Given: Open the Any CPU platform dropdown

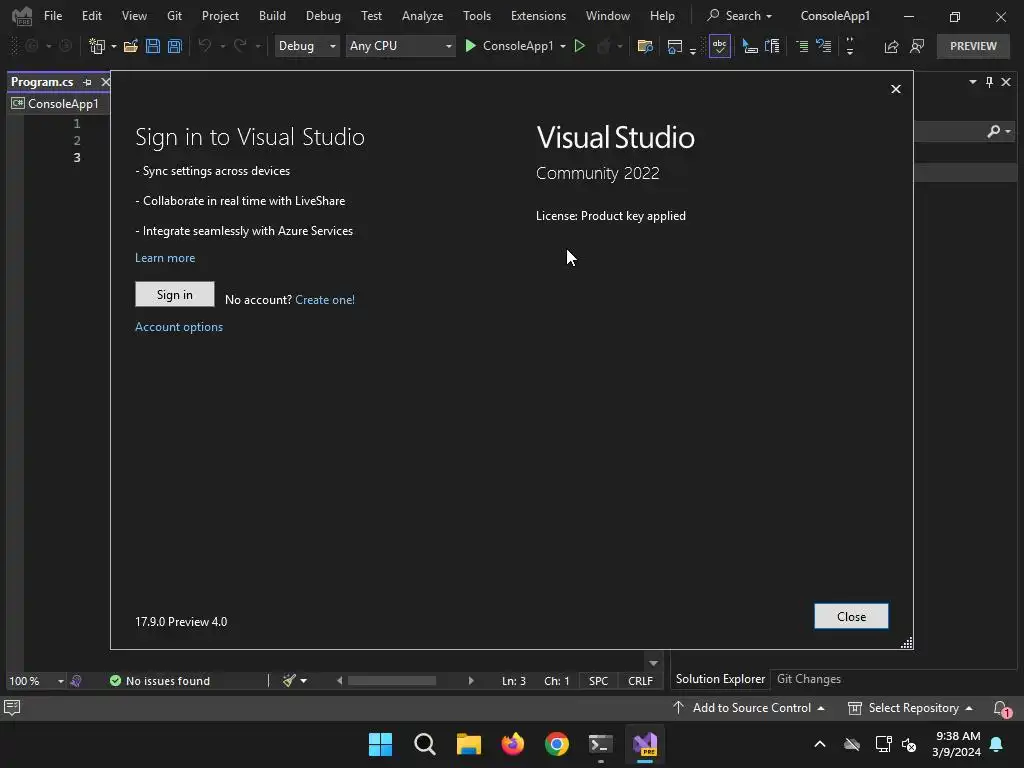Looking at the screenshot, I should (x=400, y=46).
